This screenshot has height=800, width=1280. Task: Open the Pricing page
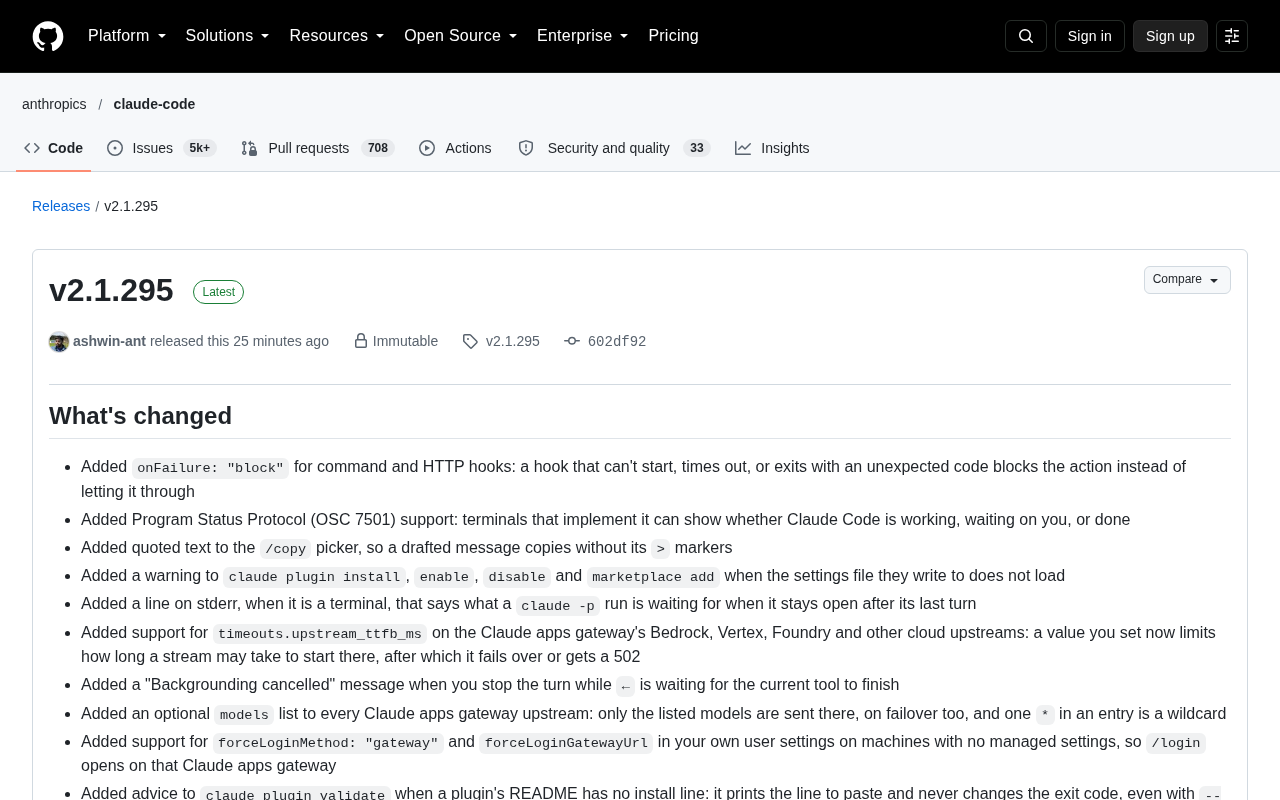coord(673,36)
